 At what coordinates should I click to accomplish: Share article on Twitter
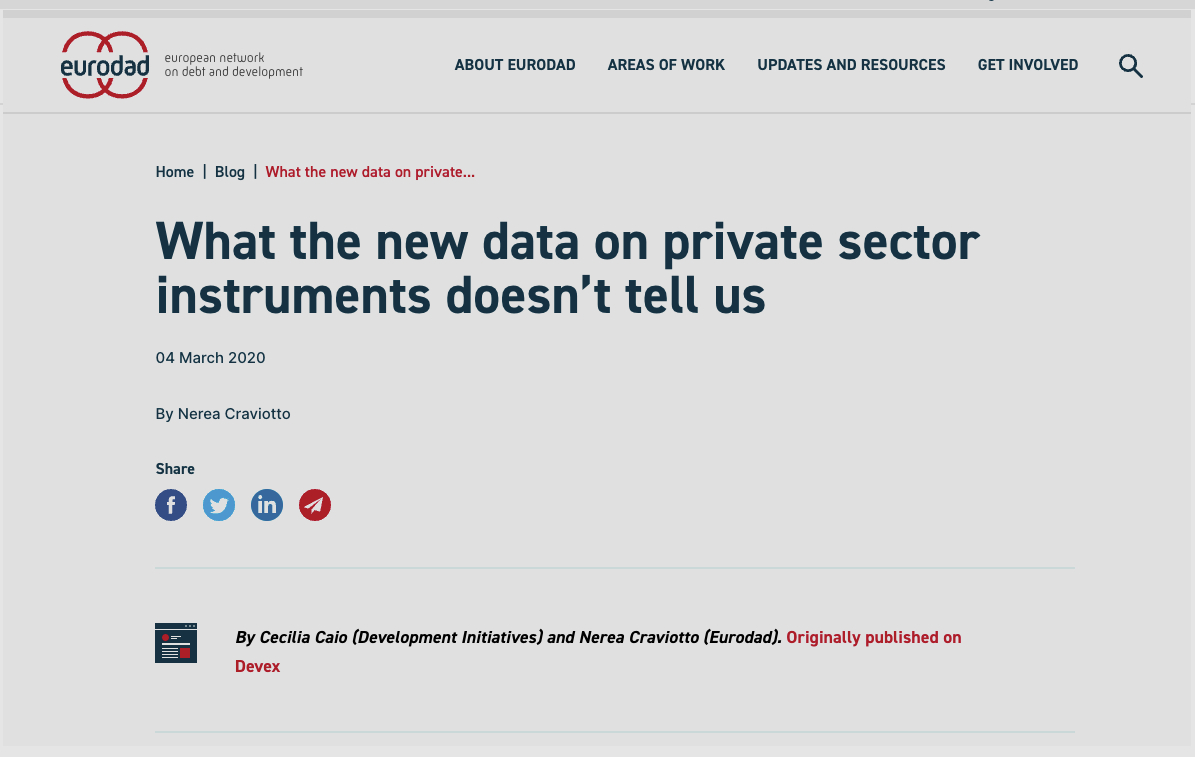coord(219,505)
